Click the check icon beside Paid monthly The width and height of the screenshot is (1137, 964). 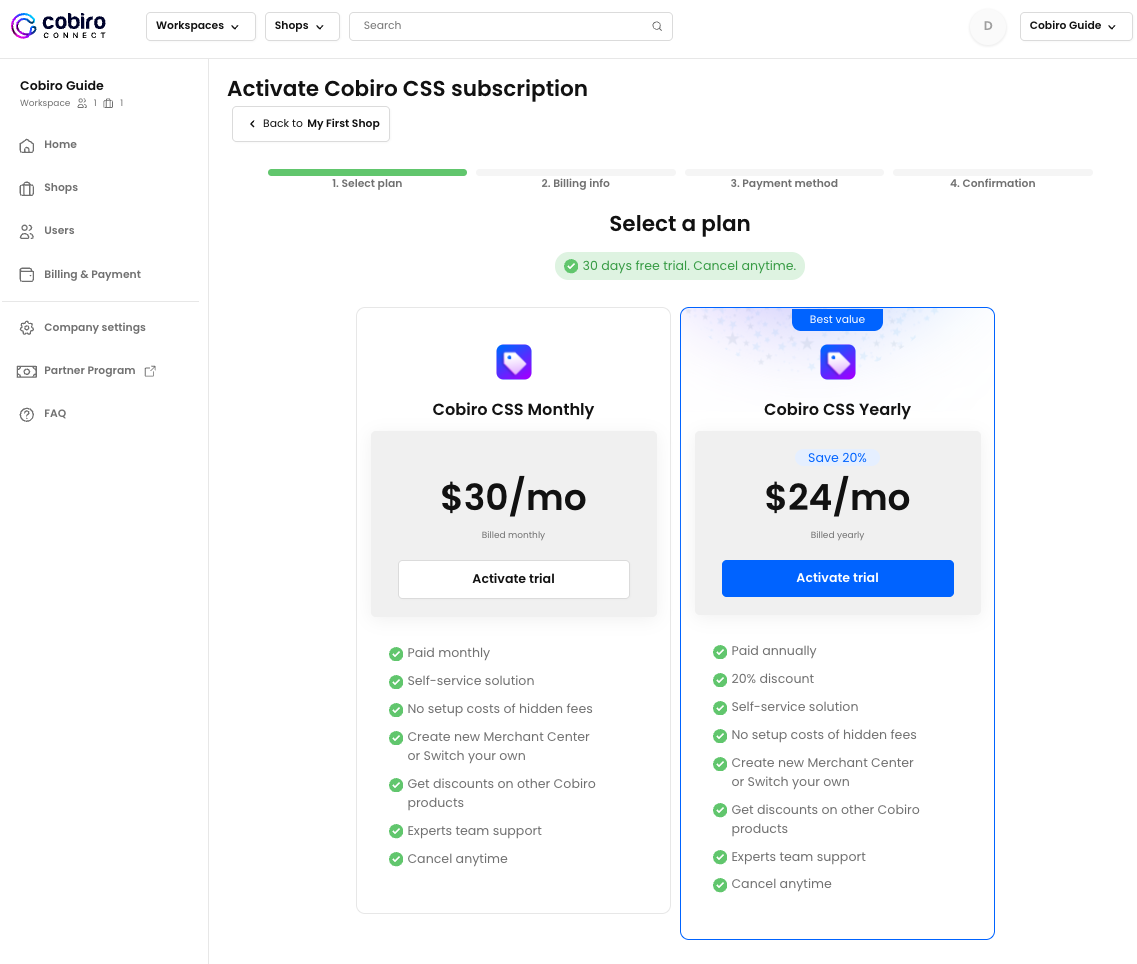click(396, 654)
